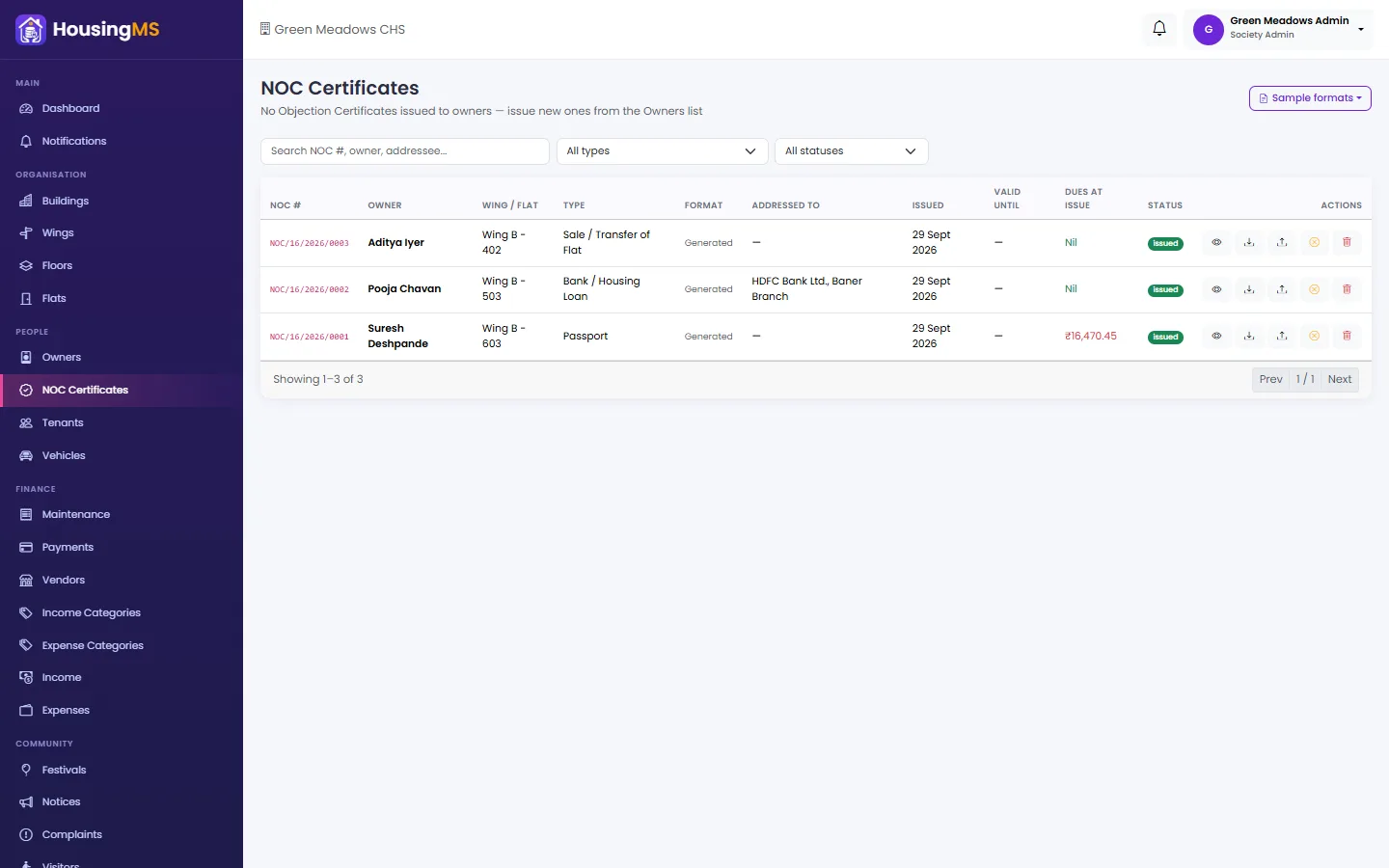1389x868 pixels.
Task: View NOC certificate for Pooja Chavan
Action: [x=1216, y=289]
